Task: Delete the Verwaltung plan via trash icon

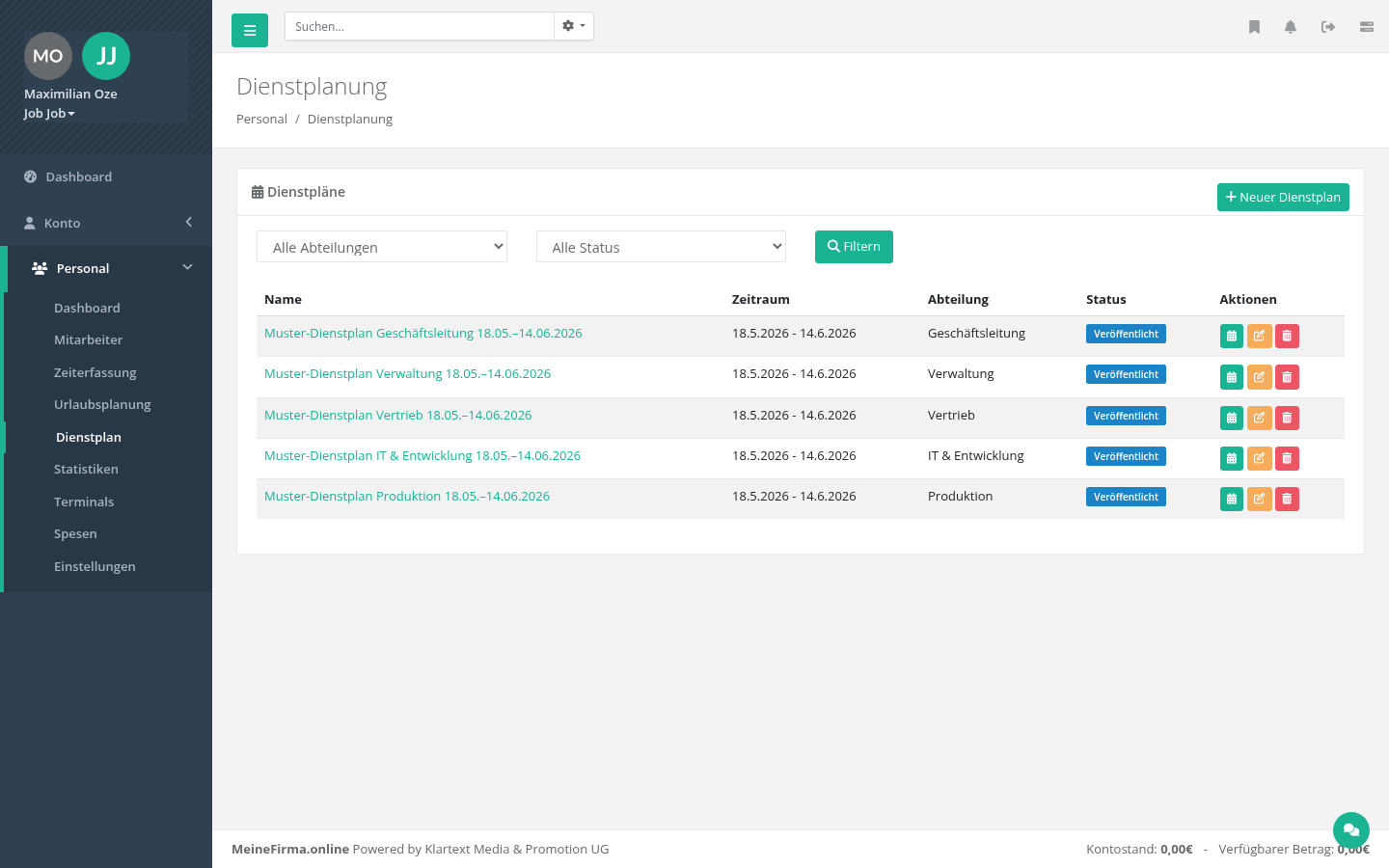Action: coord(1287,376)
